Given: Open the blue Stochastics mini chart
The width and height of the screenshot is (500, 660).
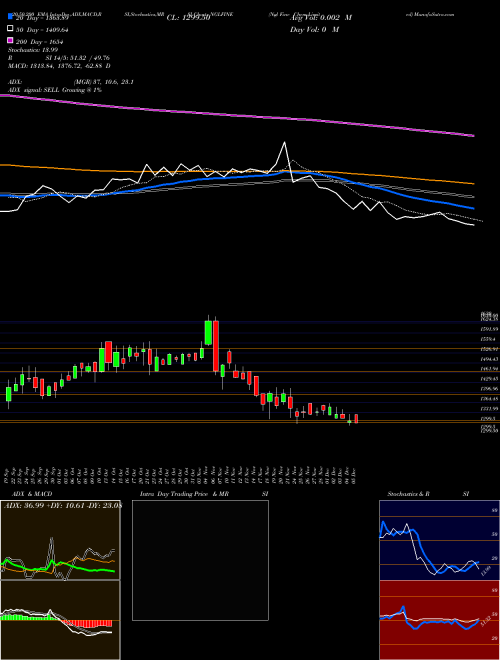Looking at the screenshot, I should click(x=439, y=540).
